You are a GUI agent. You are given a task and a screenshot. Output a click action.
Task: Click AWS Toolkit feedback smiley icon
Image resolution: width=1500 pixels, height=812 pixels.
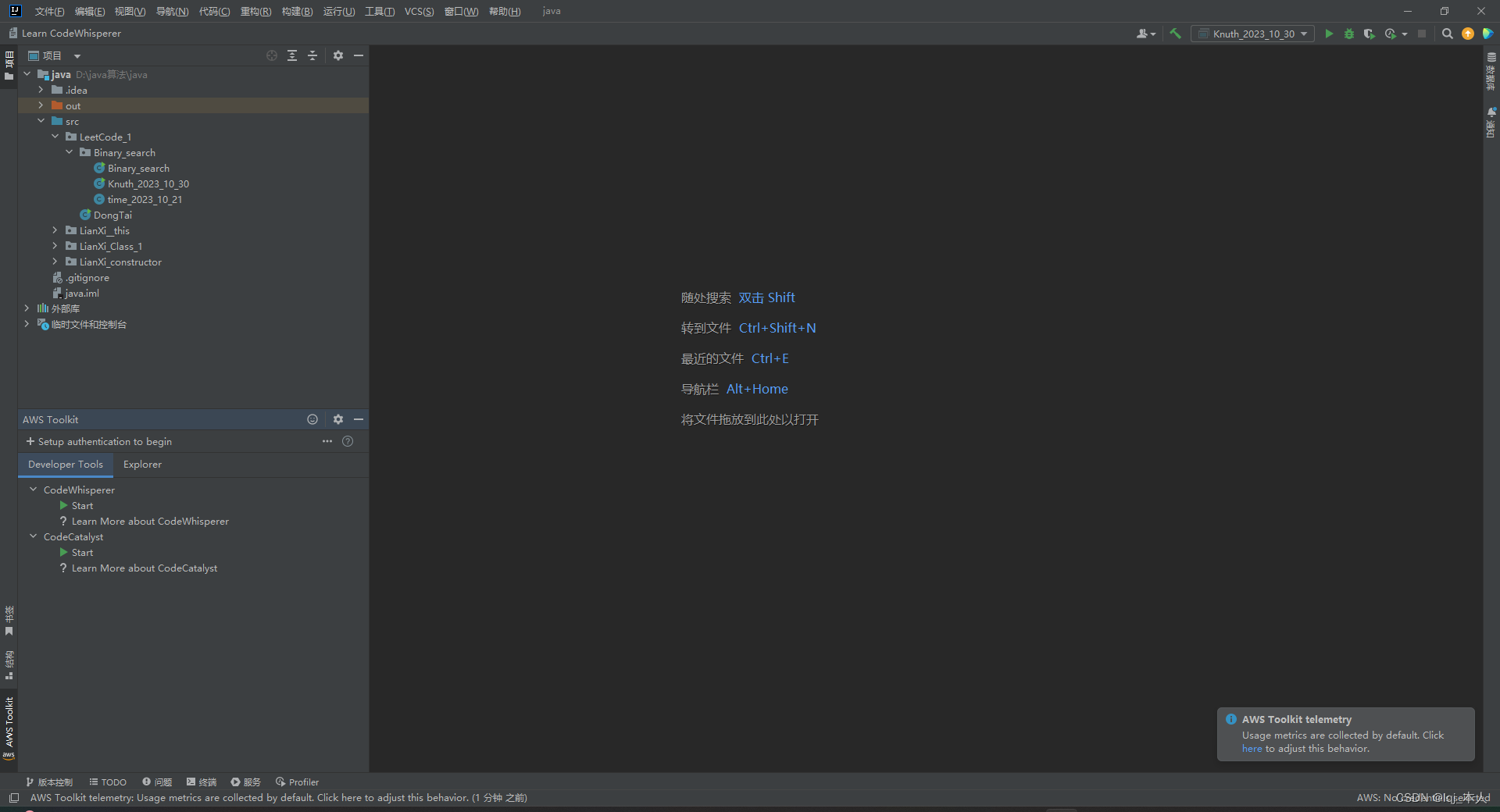[312, 419]
